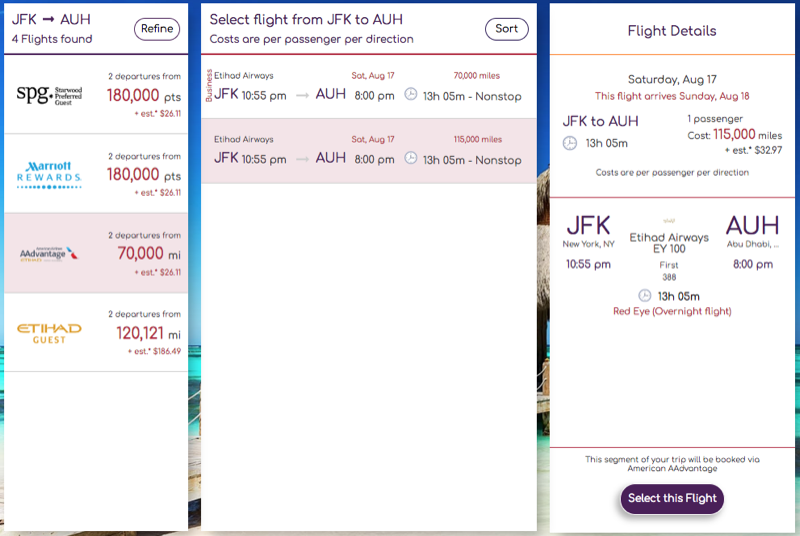Click the AAdvantage program logo
Viewport: 800px width, 536px height.
click(x=49, y=253)
